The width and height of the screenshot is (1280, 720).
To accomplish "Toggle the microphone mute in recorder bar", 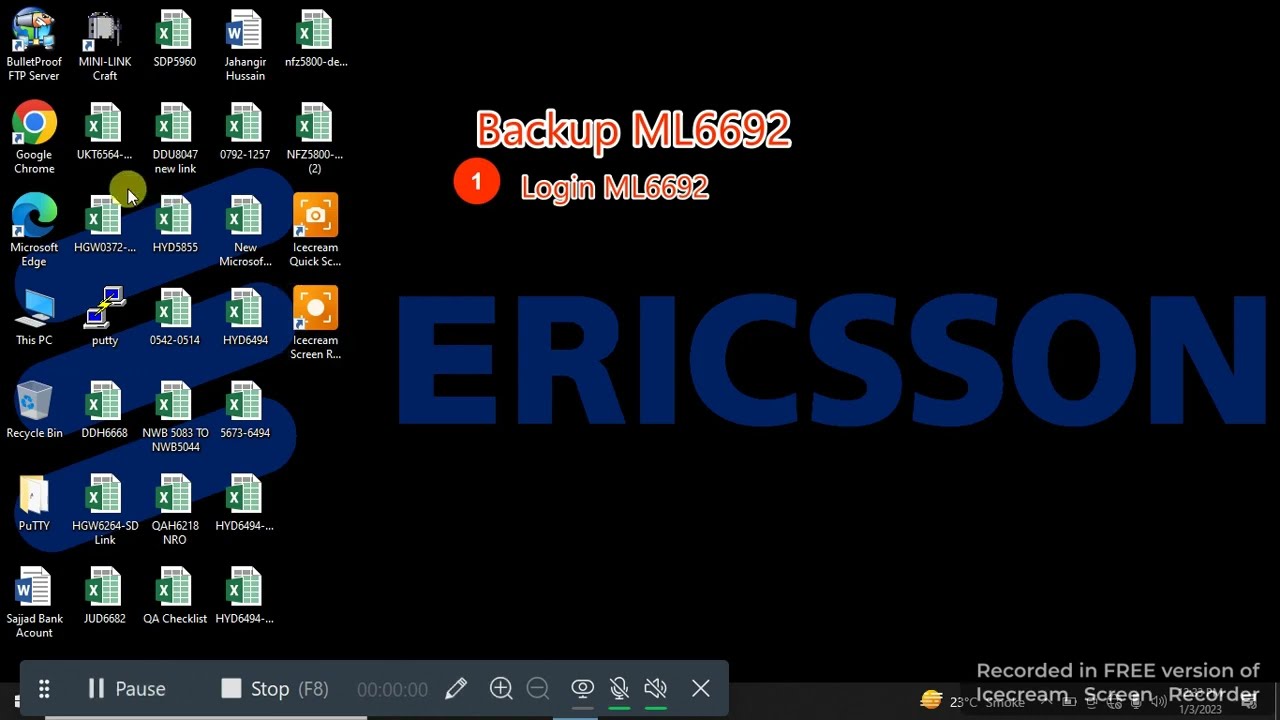I will 619,688.
